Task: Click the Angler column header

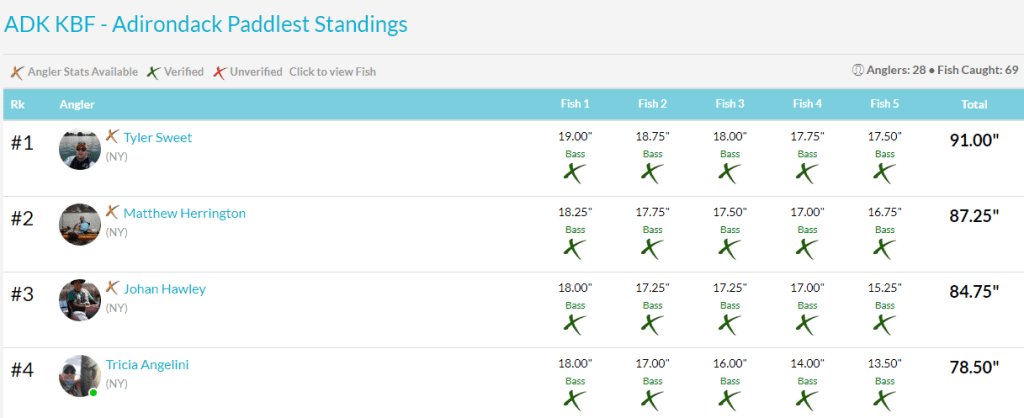Action: (x=77, y=104)
